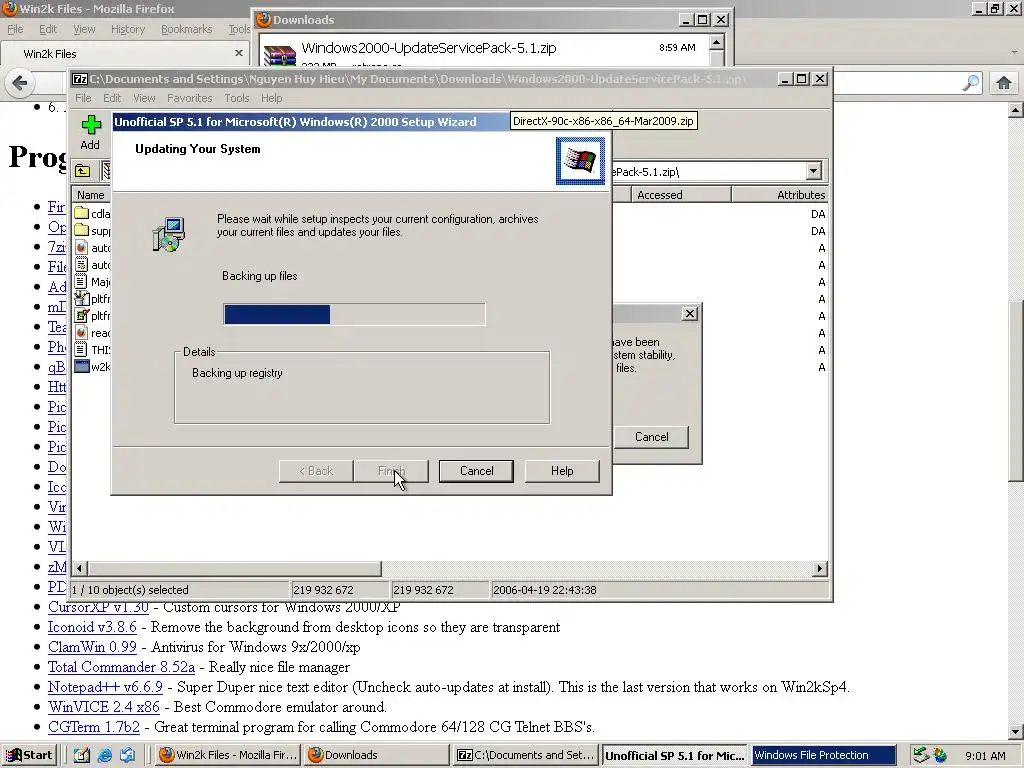Open Firefox Bookmarks menu
Viewport: 1024px width, 768px height.
click(187, 29)
